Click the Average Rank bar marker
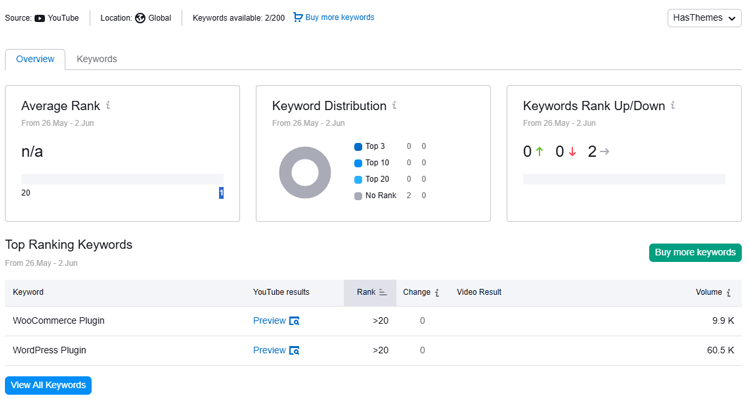Viewport: 750px width, 399px height. pos(221,193)
